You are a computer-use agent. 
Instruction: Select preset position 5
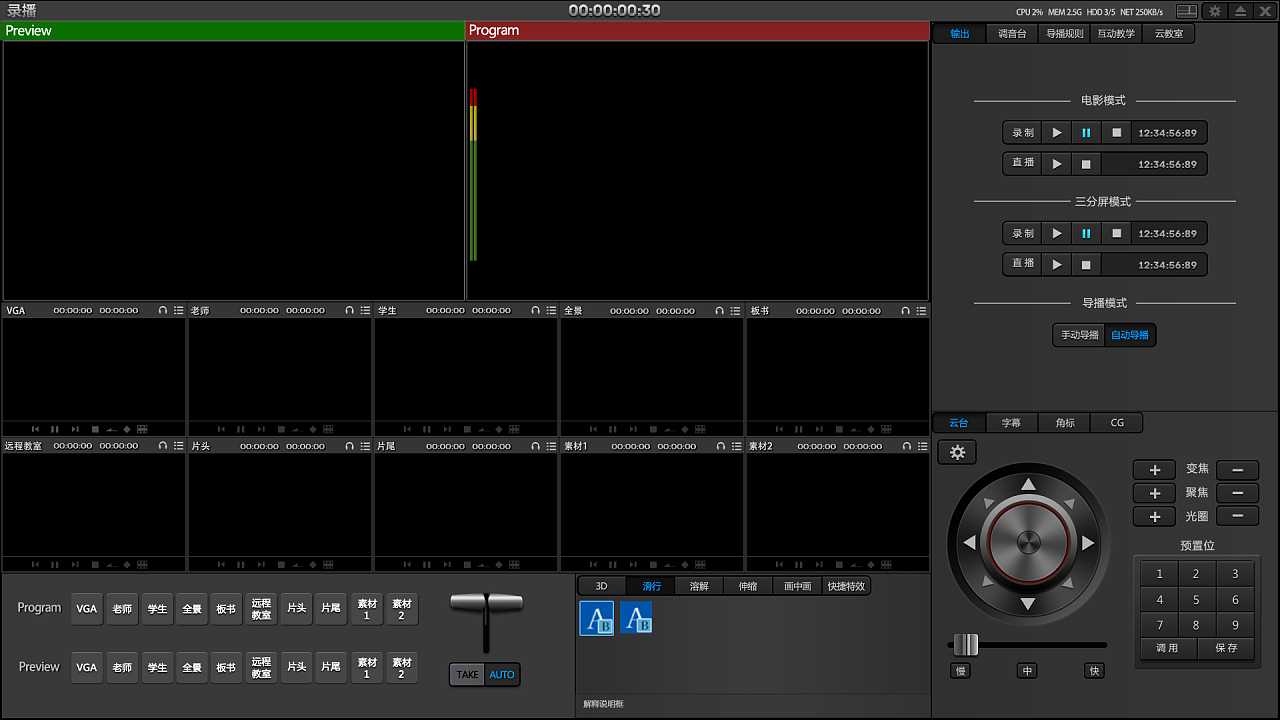(x=1196, y=600)
